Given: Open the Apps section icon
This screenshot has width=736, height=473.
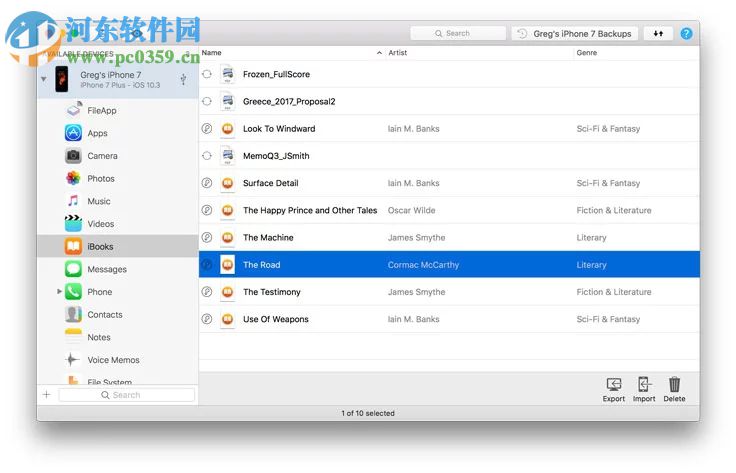Looking at the screenshot, I should tap(73, 133).
